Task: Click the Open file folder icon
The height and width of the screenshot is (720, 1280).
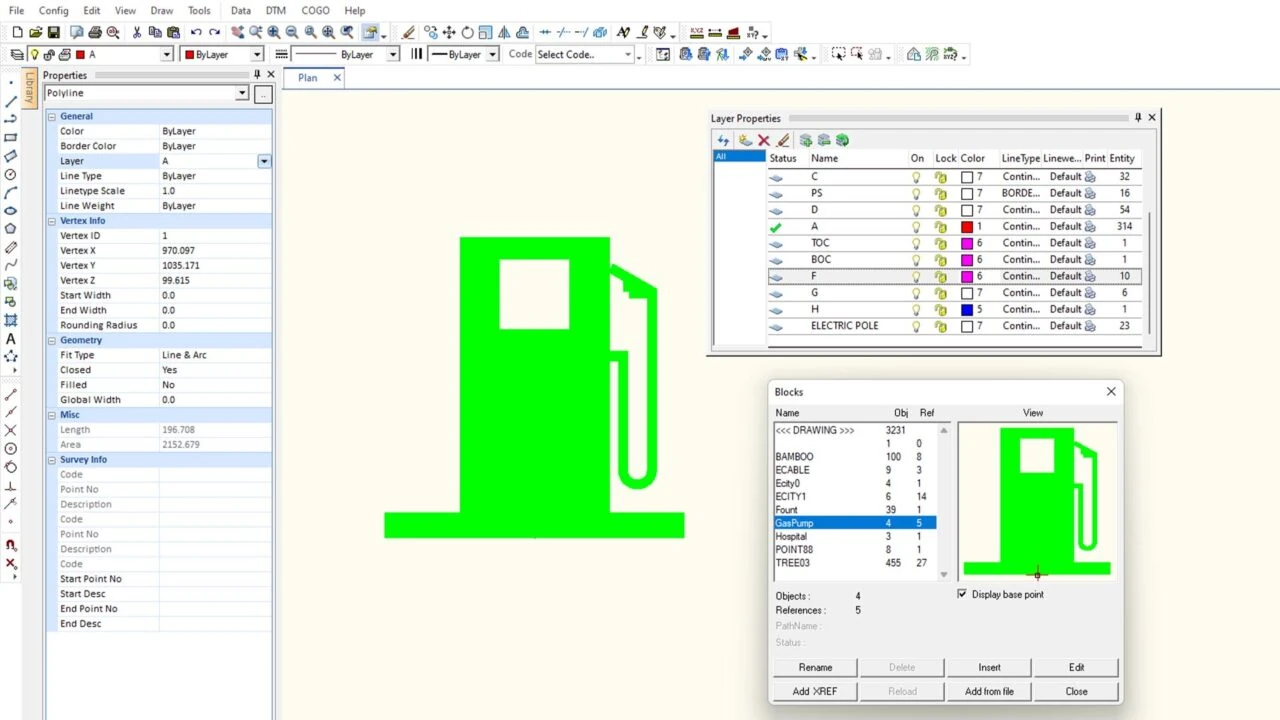Action: 35,32
